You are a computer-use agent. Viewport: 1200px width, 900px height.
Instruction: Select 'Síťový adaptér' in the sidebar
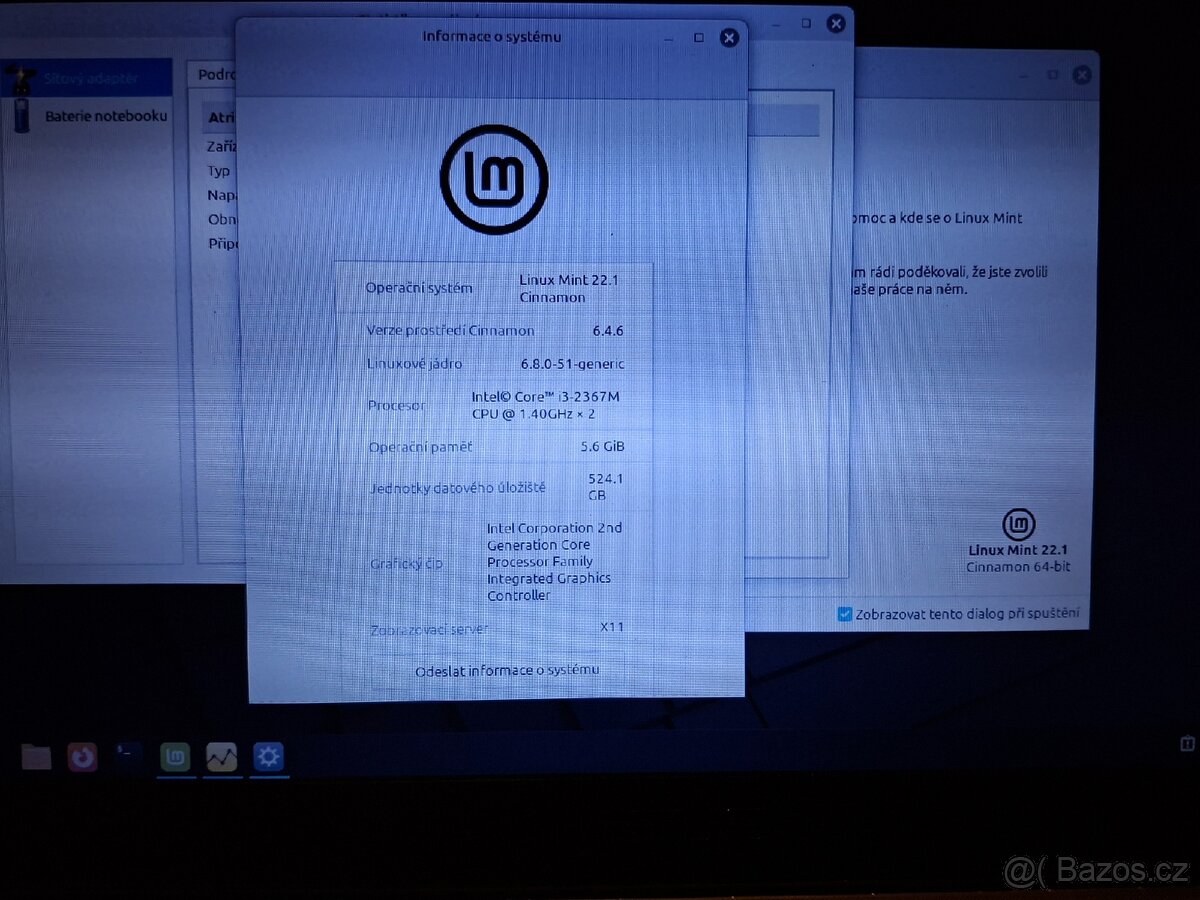click(90, 78)
